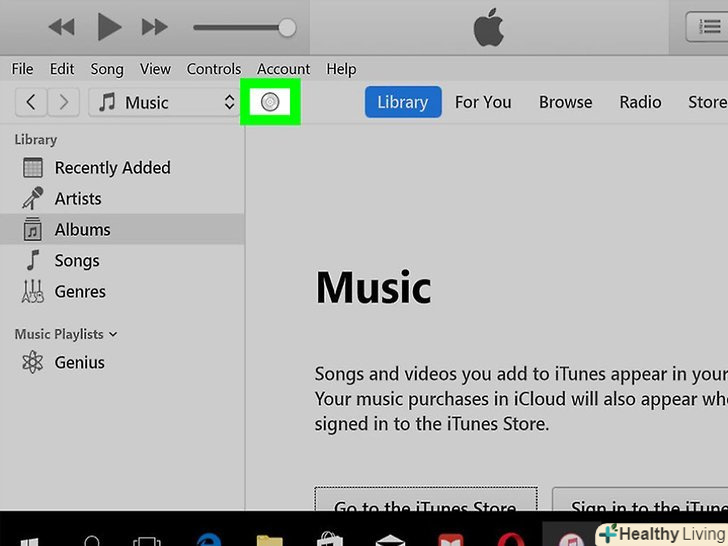The height and width of the screenshot is (546, 728).
Task: Select the Genres guitars icon
Action: (32, 291)
